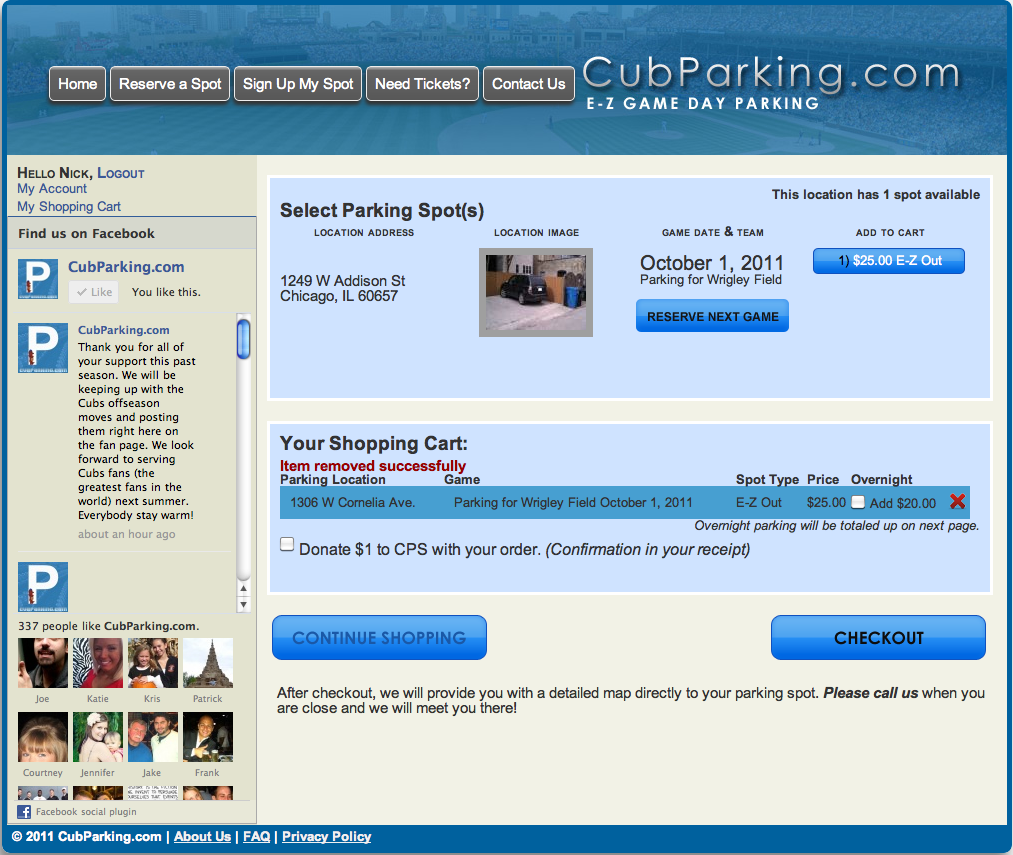Click the Facebook logo in social plugin footer
Screen dimensions: 1013x855
pos(24,812)
